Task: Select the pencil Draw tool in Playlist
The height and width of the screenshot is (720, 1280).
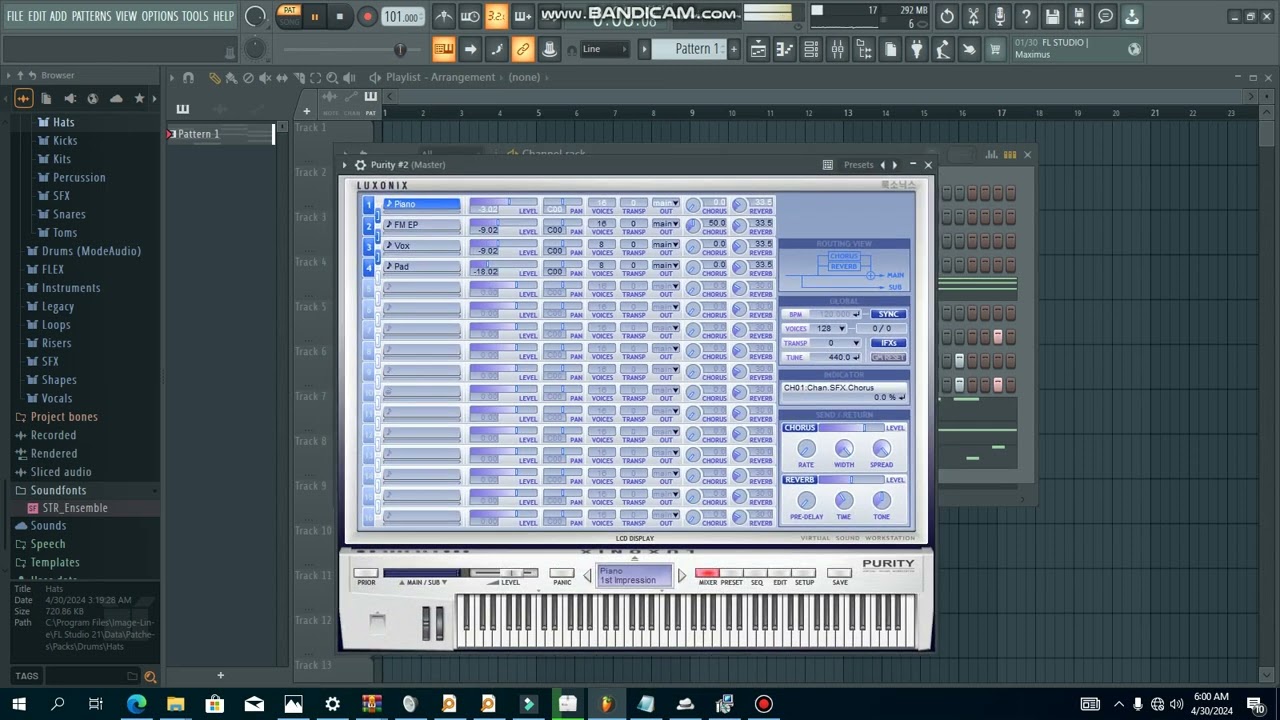Action: coord(215,77)
